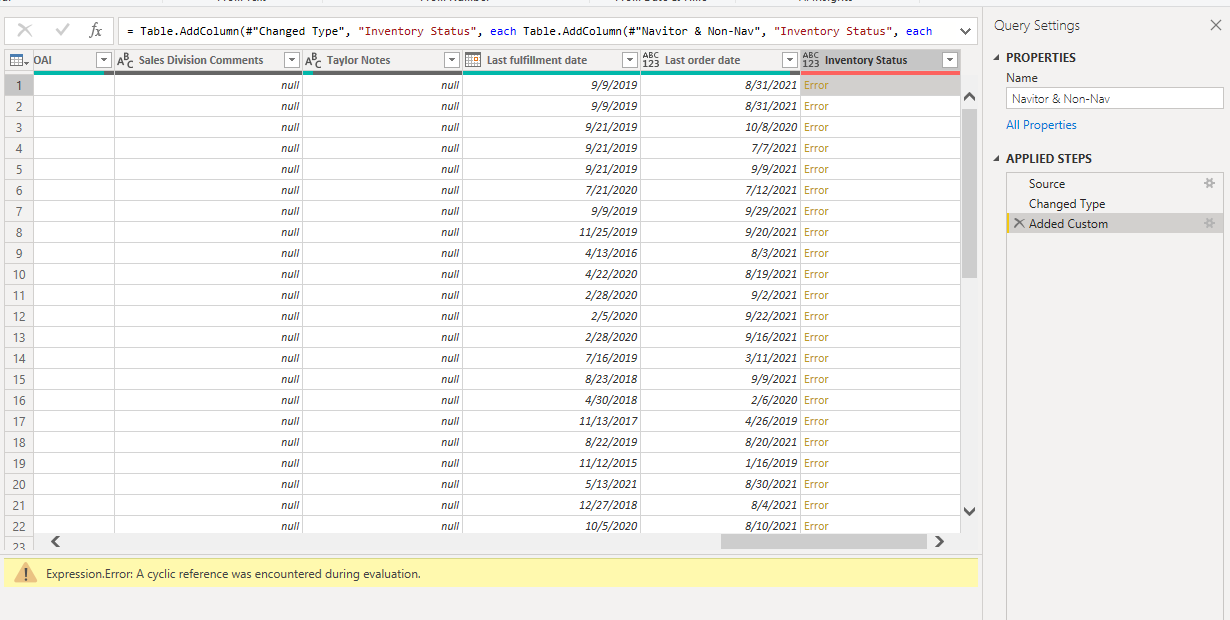Select the Changed Type applied step
Screen dimensions: 1230x620
tap(1067, 204)
